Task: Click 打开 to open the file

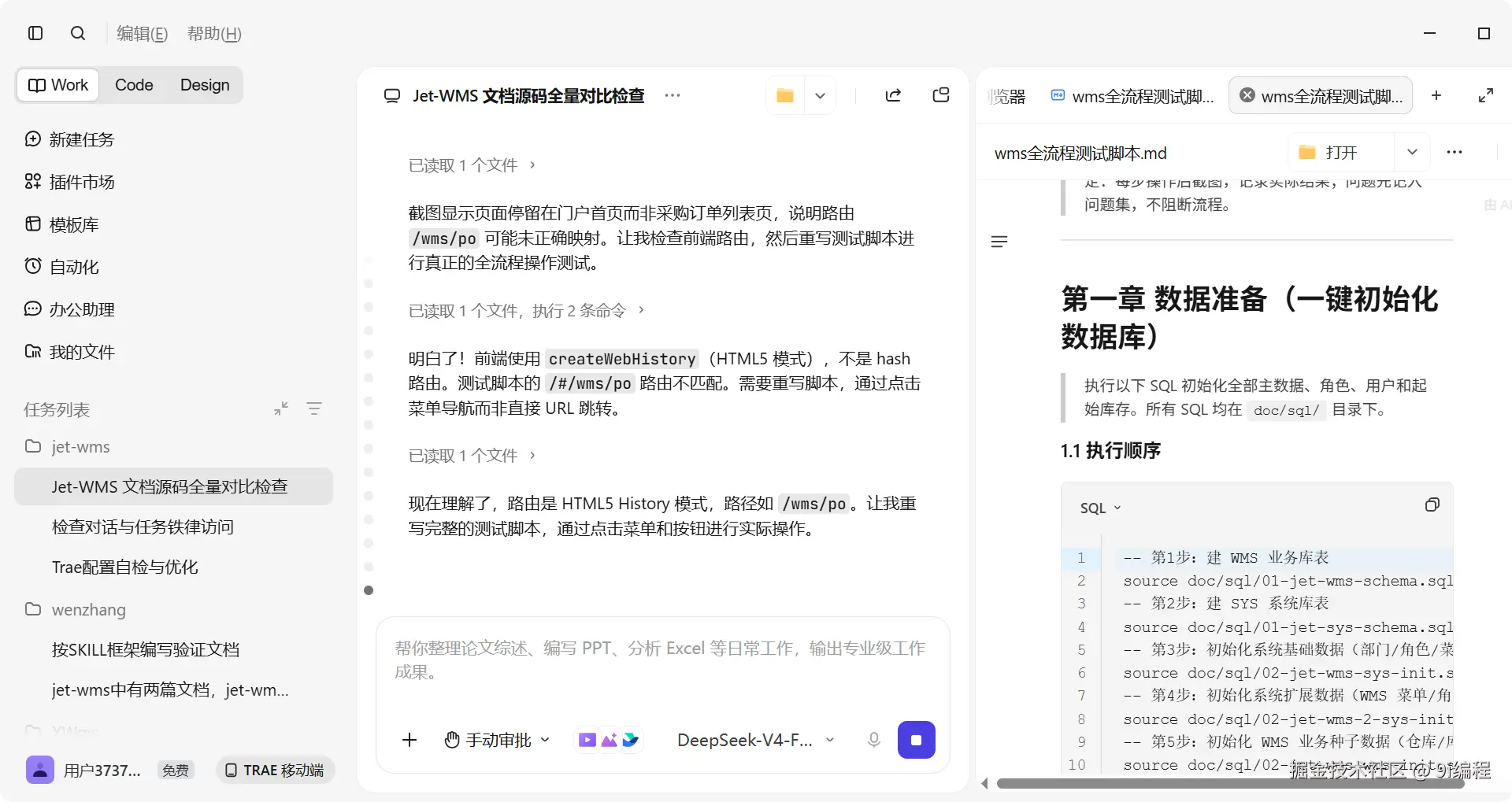Action: (x=1341, y=152)
